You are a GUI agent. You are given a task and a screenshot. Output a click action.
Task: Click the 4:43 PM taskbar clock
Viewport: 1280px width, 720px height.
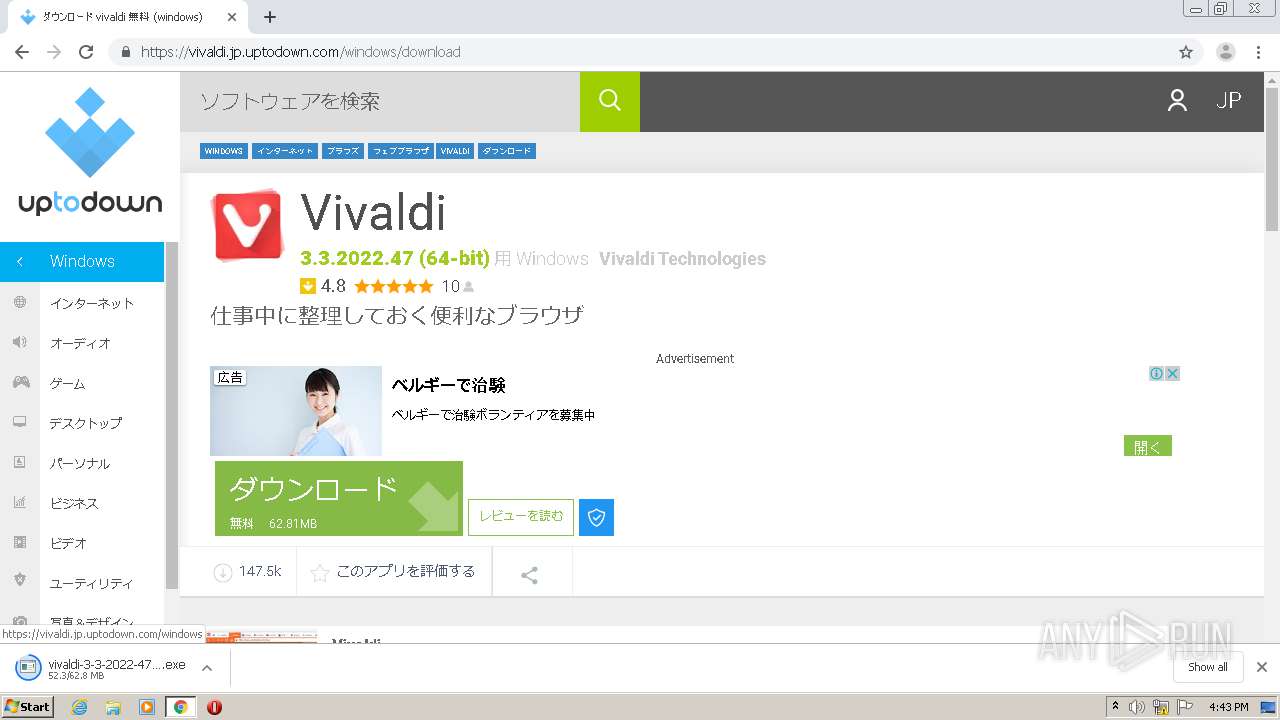tap(1228, 707)
